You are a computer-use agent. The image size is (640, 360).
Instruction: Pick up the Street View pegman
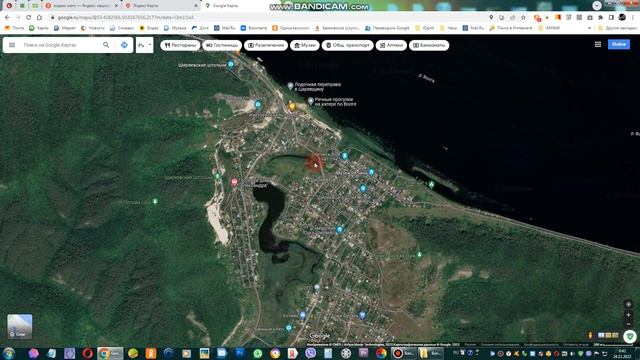pyautogui.click(x=590, y=335)
